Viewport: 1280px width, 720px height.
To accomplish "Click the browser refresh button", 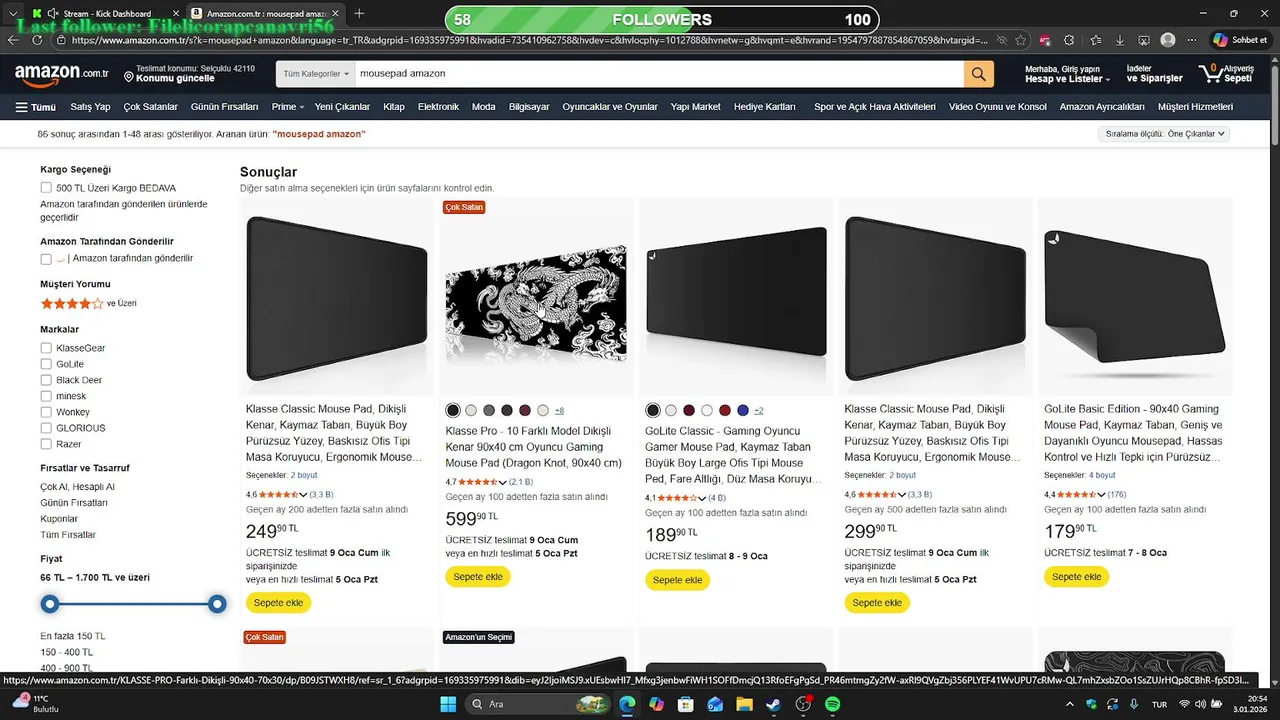I will coord(39,40).
